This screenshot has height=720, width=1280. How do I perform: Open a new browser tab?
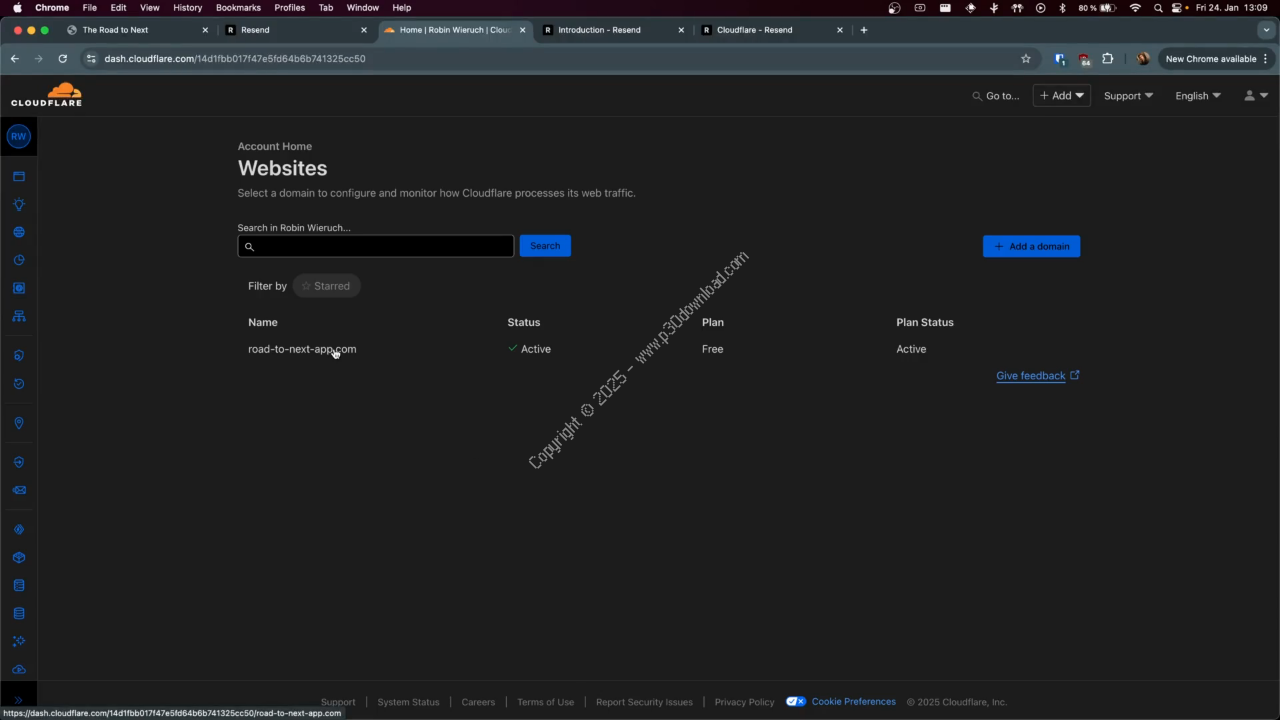[864, 30]
